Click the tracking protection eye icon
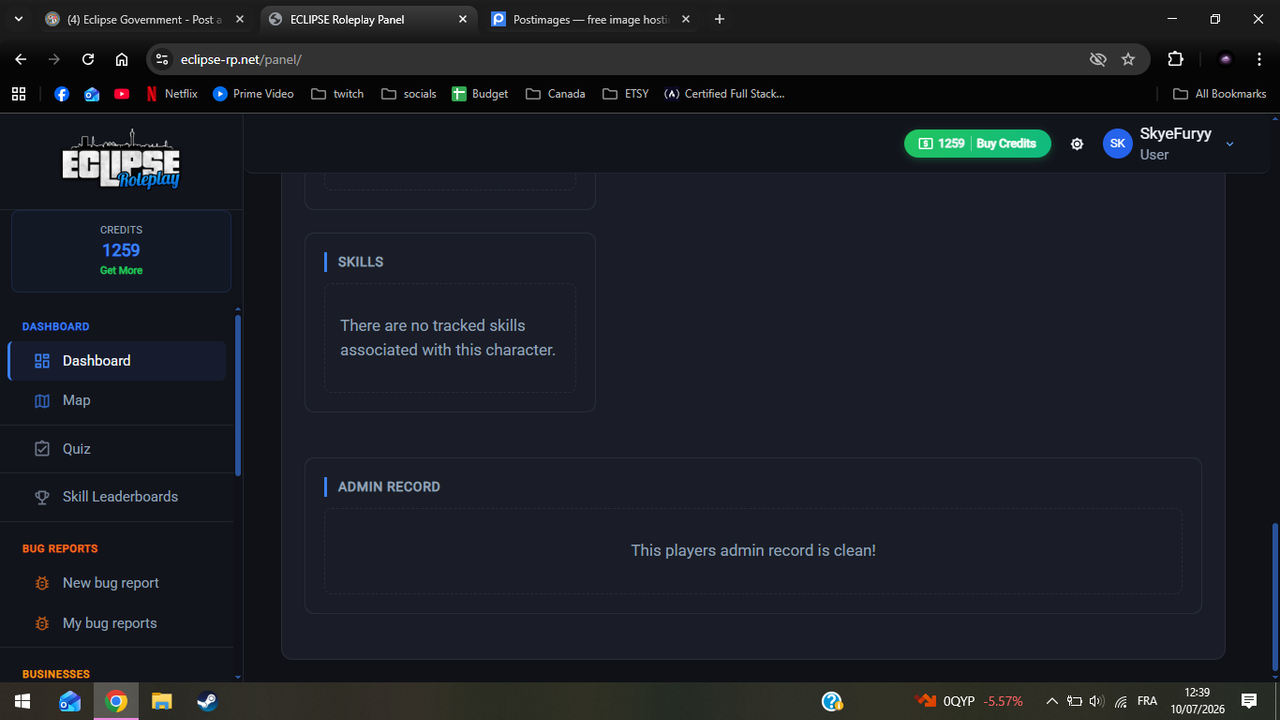Screen dimensions: 1280x720 pyautogui.click(x=1098, y=60)
